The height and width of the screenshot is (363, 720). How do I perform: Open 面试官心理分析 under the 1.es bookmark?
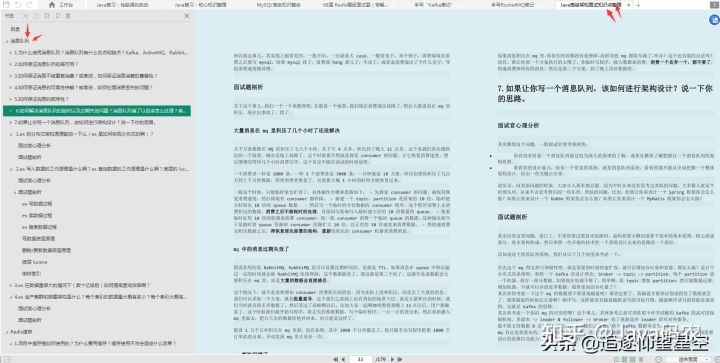[x=34, y=145]
